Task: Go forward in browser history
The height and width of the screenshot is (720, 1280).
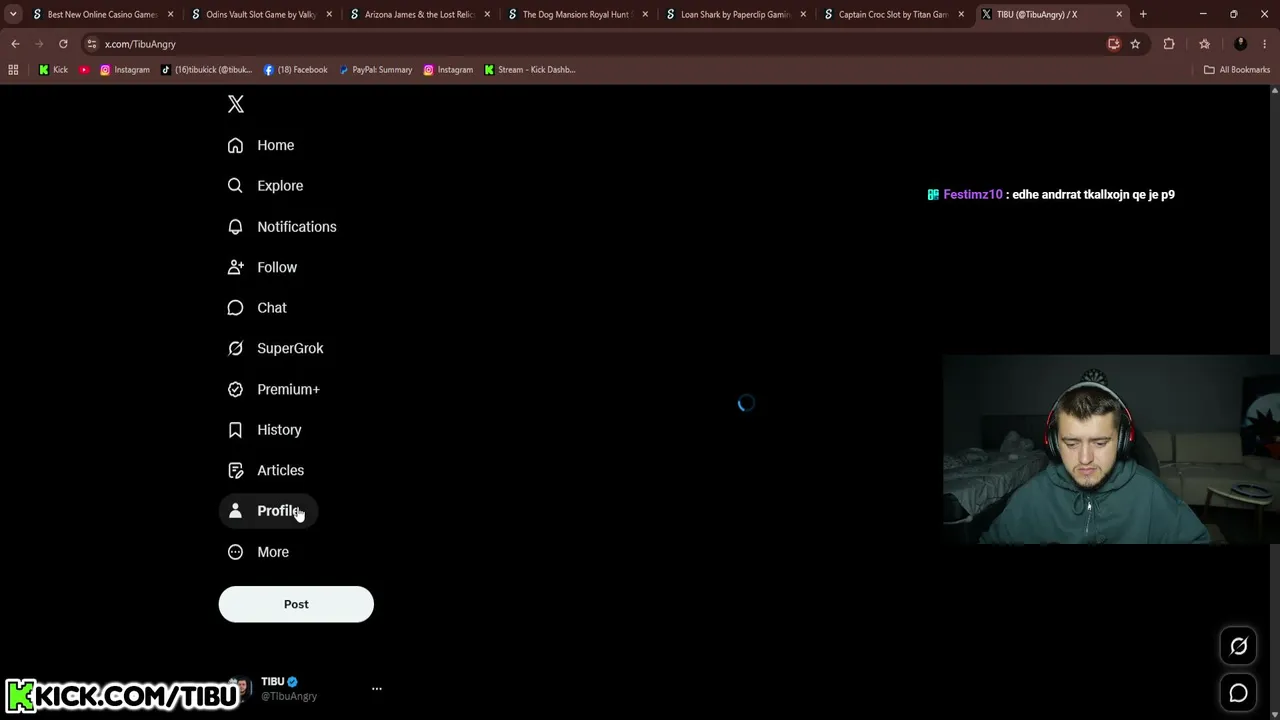Action: [x=39, y=44]
